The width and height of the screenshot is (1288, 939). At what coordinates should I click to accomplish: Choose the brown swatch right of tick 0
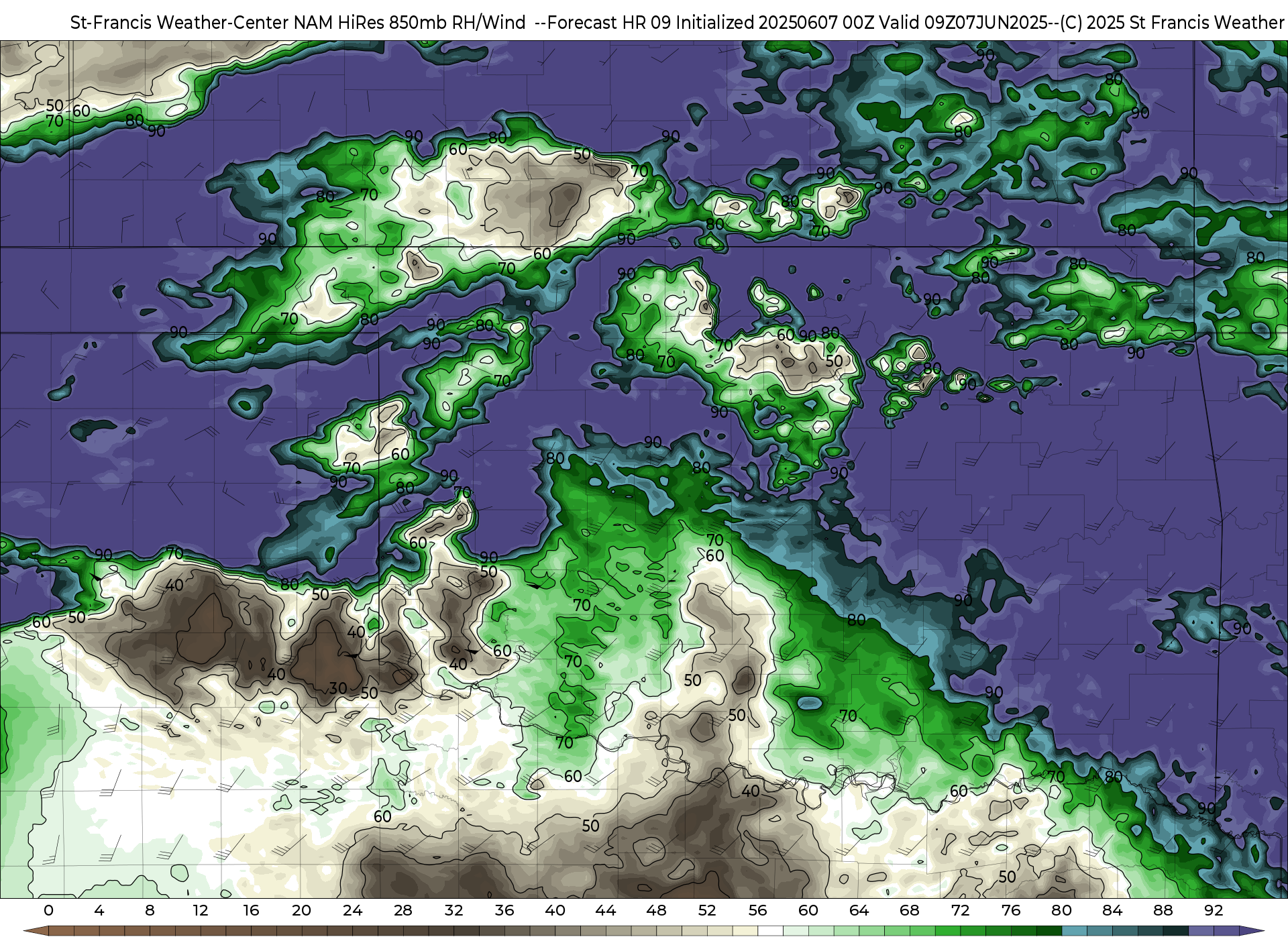61,931
